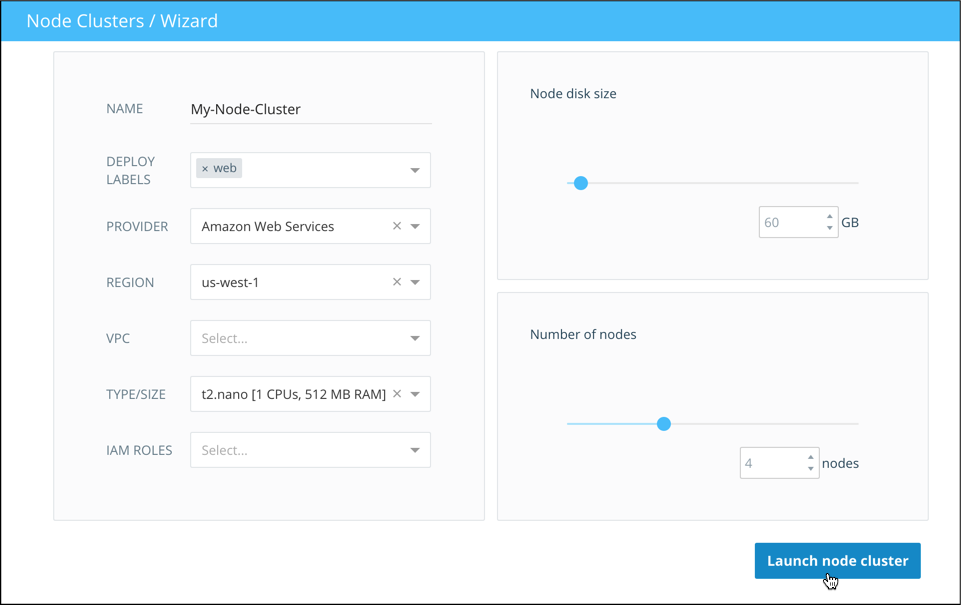Clear the Amazon Web Services provider selection

point(397,226)
